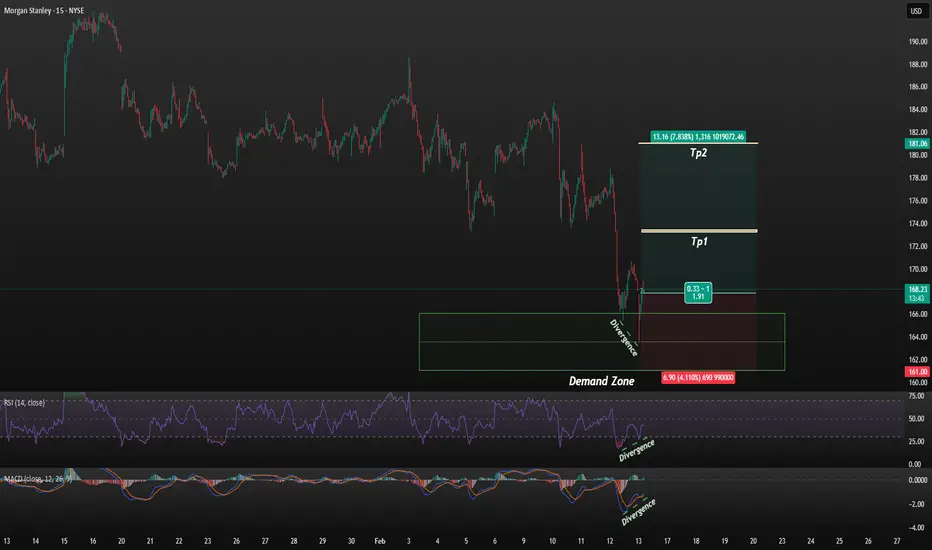Click the risk/reward ratio box 1.91
Viewport: 932px width, 550px height.
698,293
